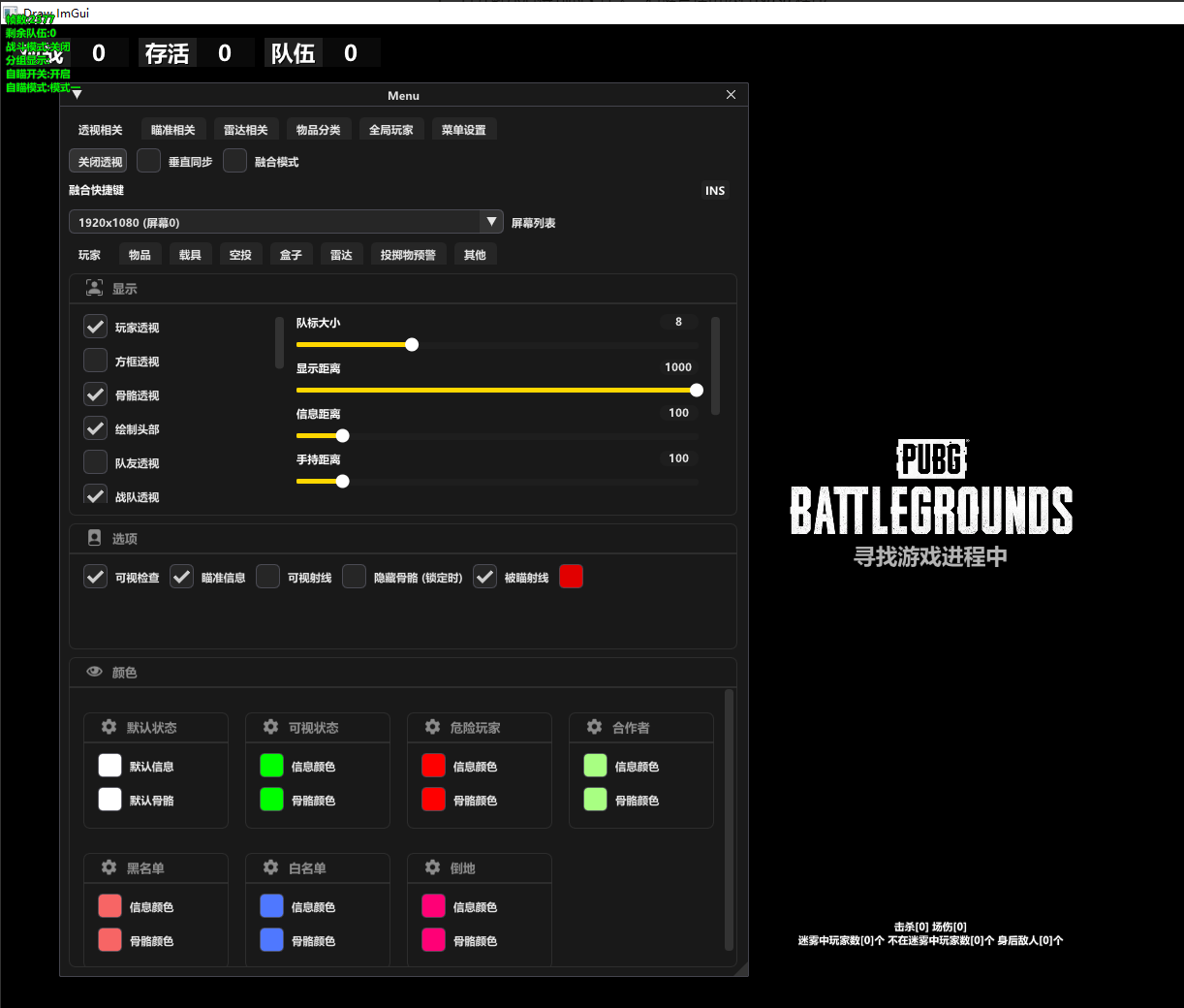Click the gear icon beside 黑名单
This screenshot has height=1008, width=1184.
(x=109, y=867)
